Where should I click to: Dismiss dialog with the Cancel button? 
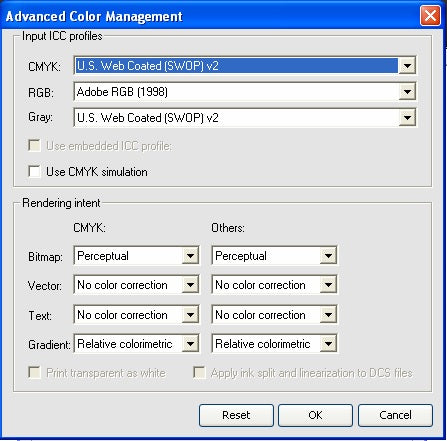tap(395, 415)
